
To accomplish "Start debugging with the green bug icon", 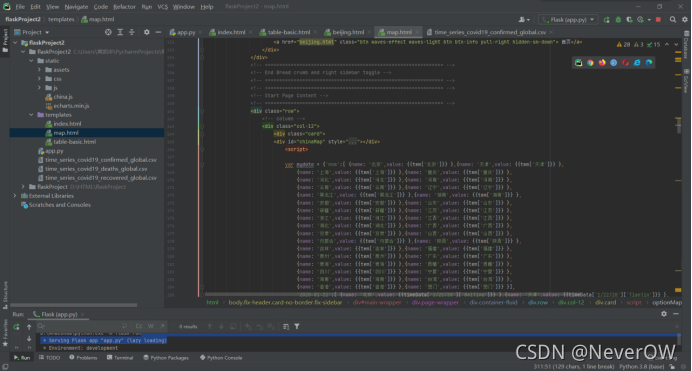I will pos(618,20).
